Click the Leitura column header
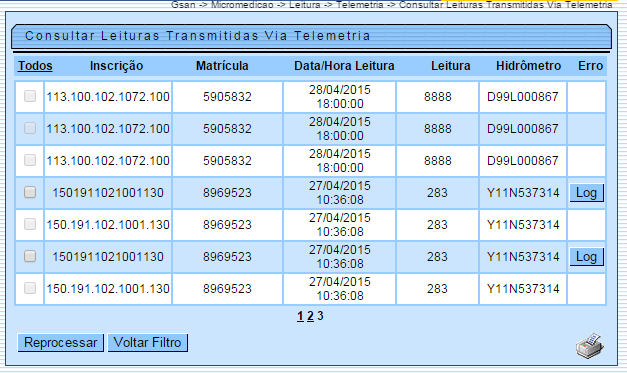 click(x=451, y=66)
